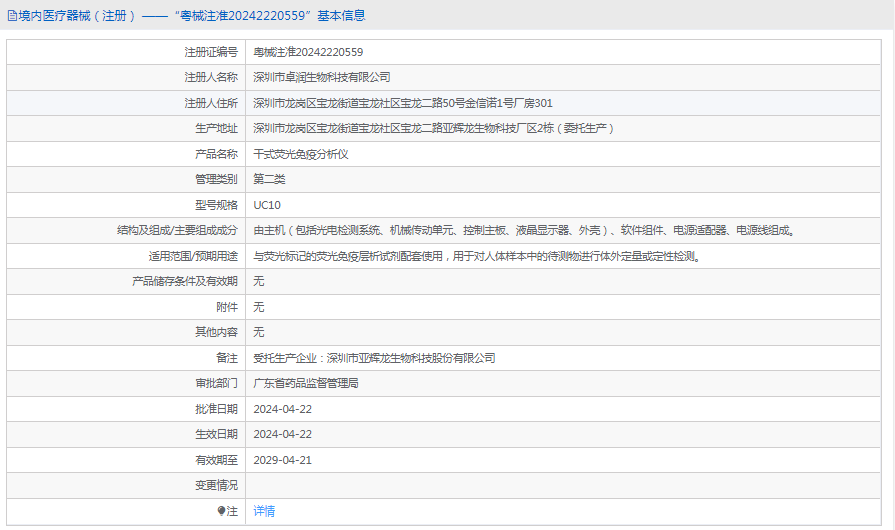Select product name 干式荧光免疫分析仪

click(x=301, y=154)
